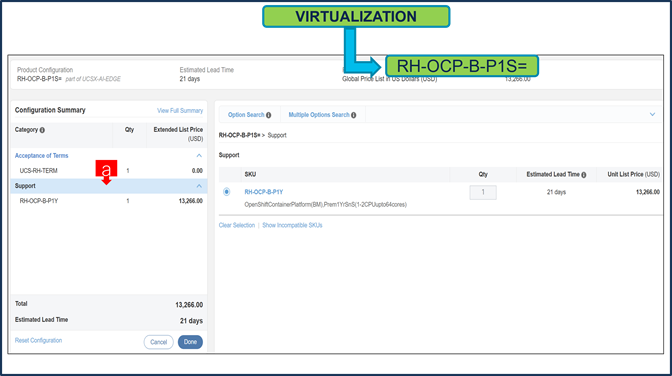The height and width of the screenshot is (376, 672).
Task: Click Unit List Price (USD) column header
Action: coord(633,174)
